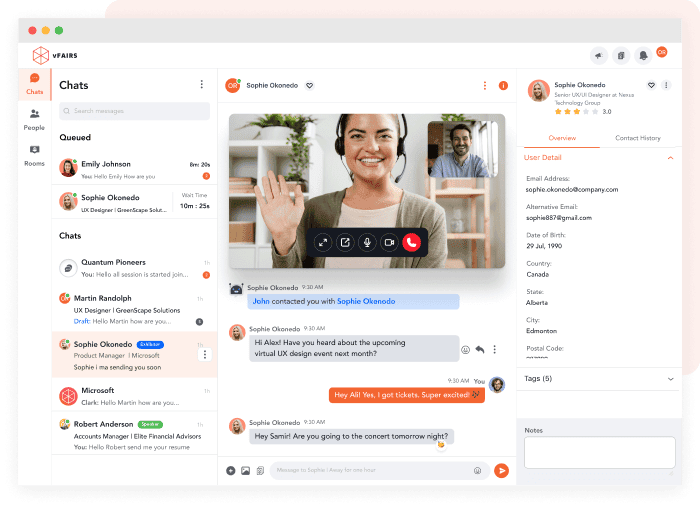Expand the video to fullscreen
700x512 pixels.
pyautogui.click(x=322, y=242)
